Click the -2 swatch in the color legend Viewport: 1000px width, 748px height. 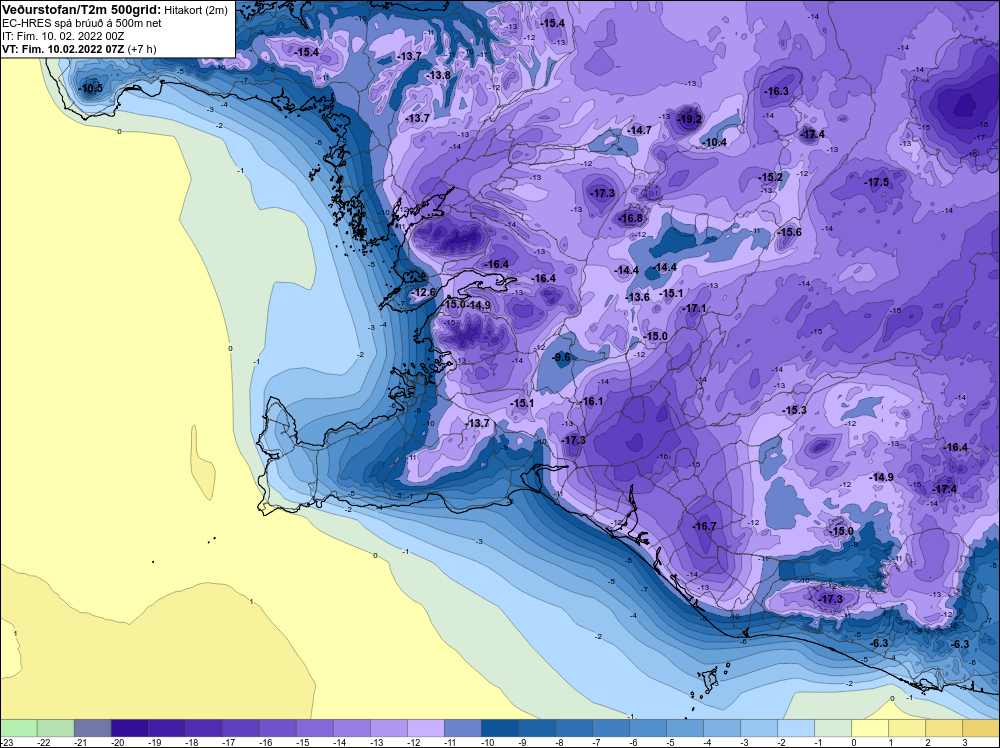pyautogui.click(x=795, y=728)
